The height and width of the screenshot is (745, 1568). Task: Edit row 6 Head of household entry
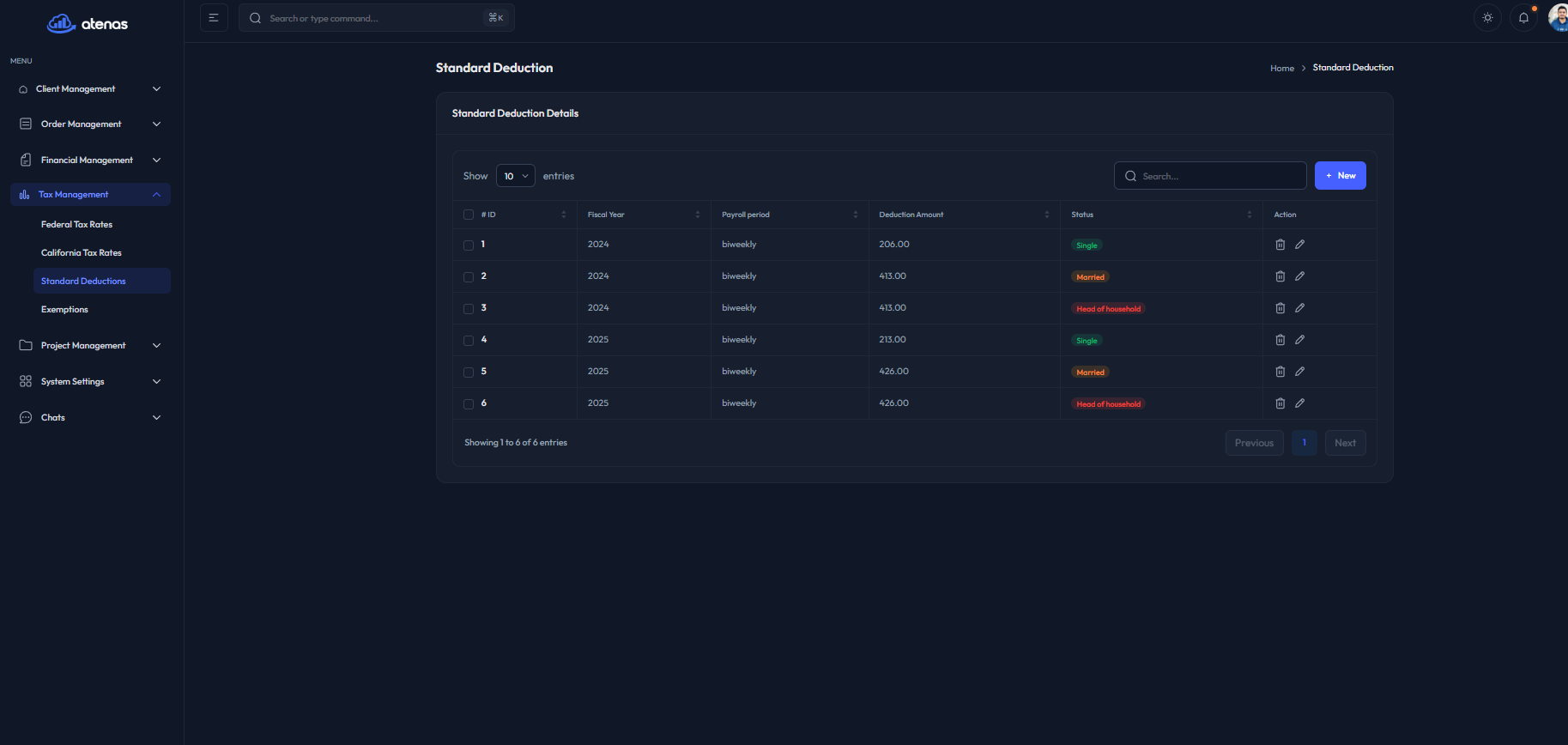[x=1299, y=403]
